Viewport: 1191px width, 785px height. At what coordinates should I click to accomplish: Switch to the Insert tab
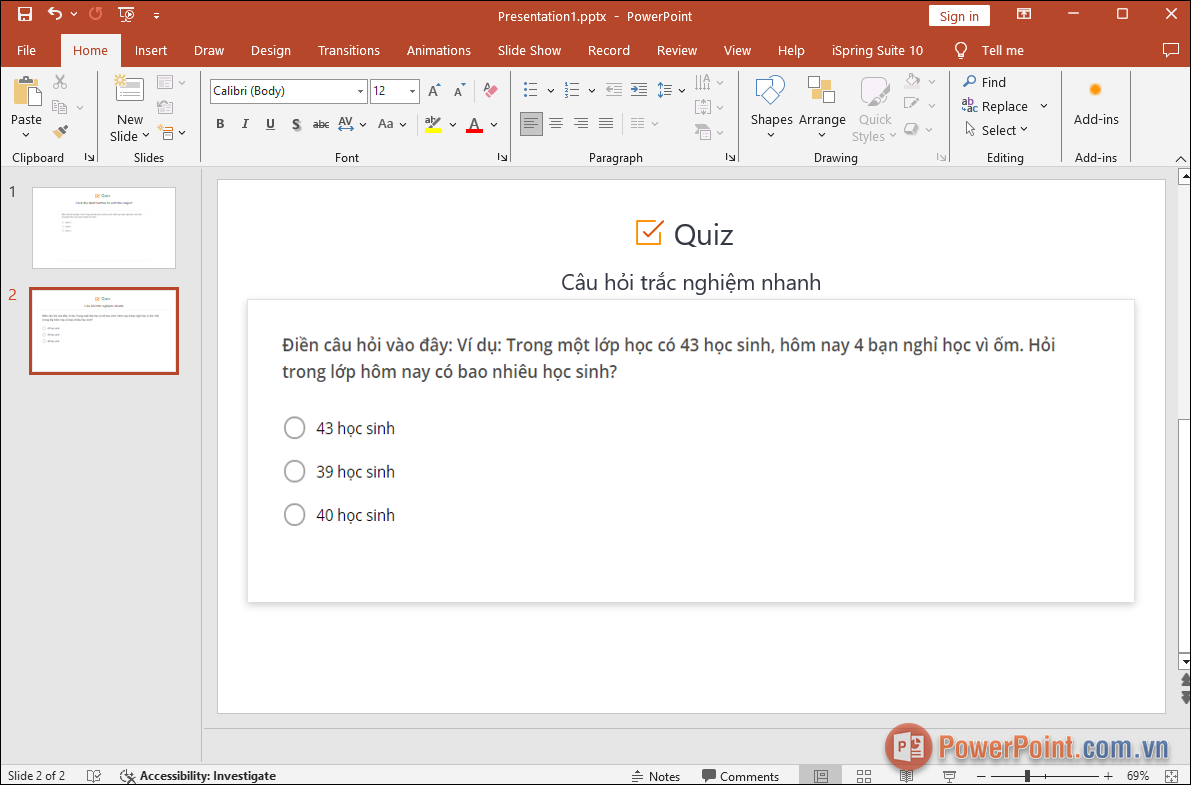(150, 50)
